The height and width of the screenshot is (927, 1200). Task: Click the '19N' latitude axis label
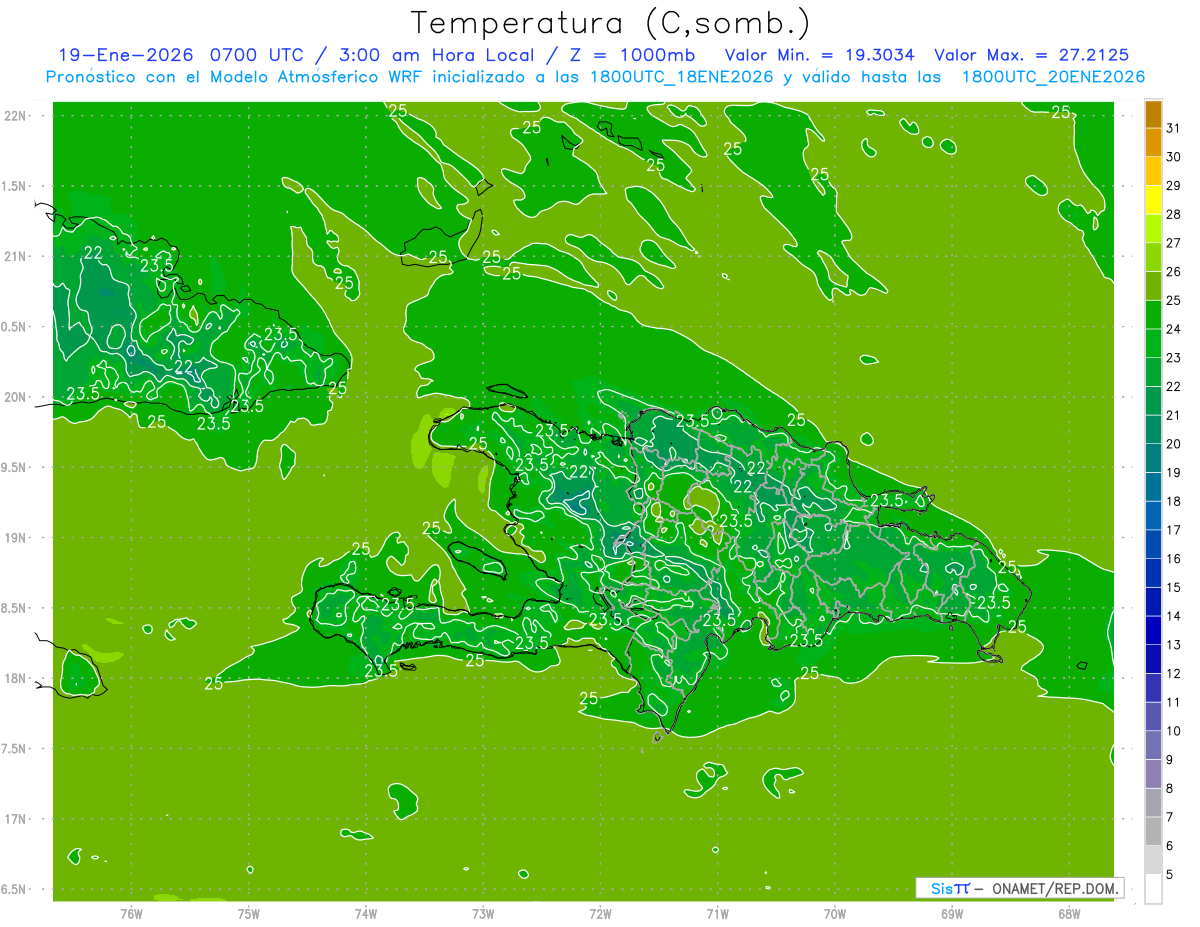click(15, 537)
